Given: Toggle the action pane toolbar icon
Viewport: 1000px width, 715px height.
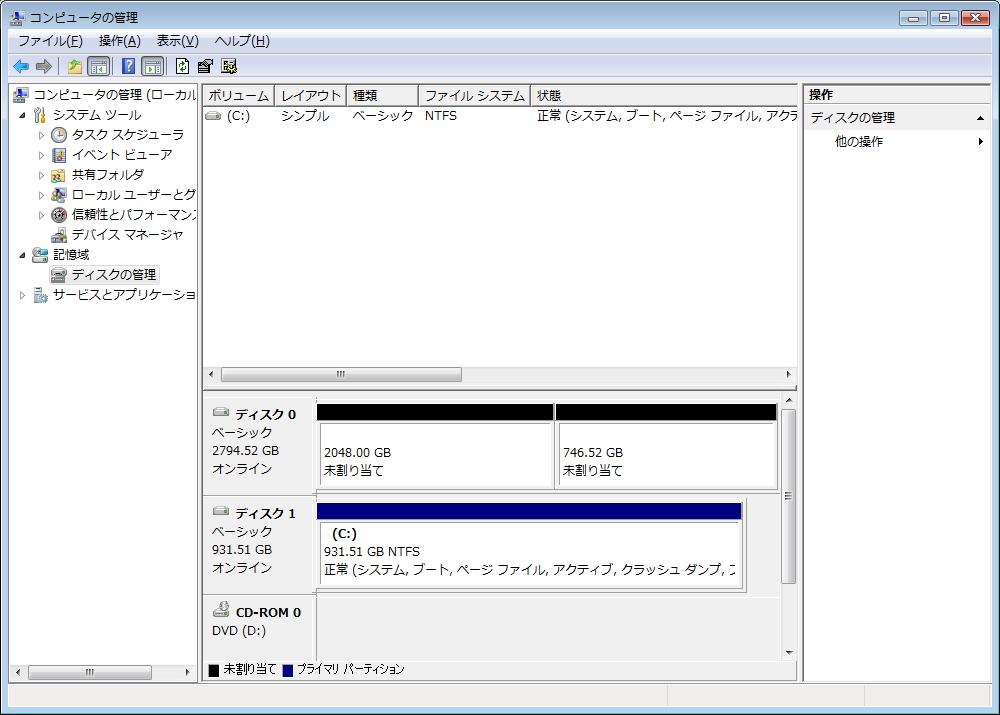Looking at the screenshot, I should point(153,66).
